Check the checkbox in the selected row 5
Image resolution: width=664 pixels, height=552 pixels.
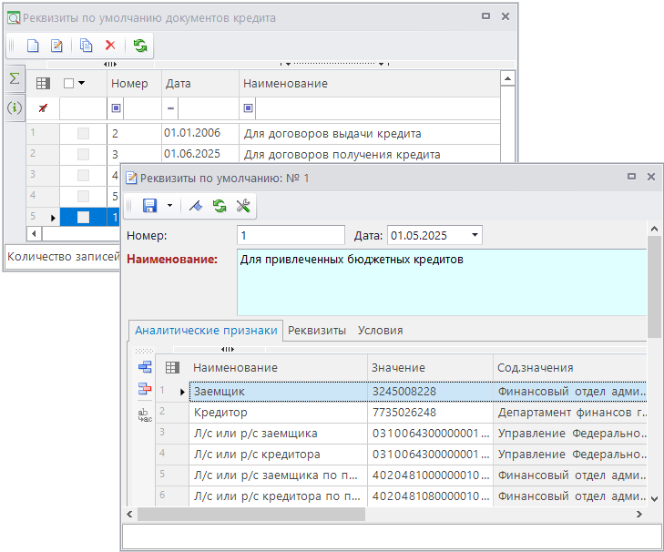click(x=83, y=216)
